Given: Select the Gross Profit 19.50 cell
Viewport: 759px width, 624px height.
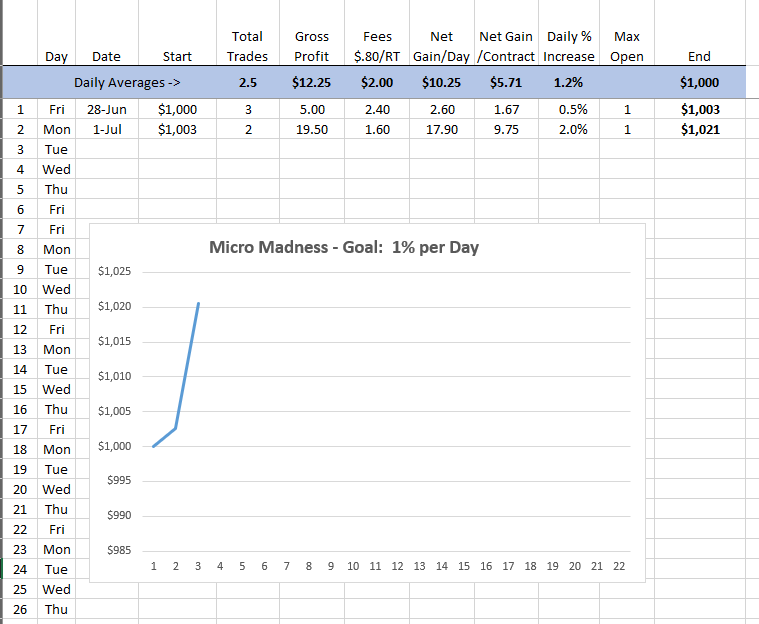Looking at the screenshot, I should click(312, 129).
